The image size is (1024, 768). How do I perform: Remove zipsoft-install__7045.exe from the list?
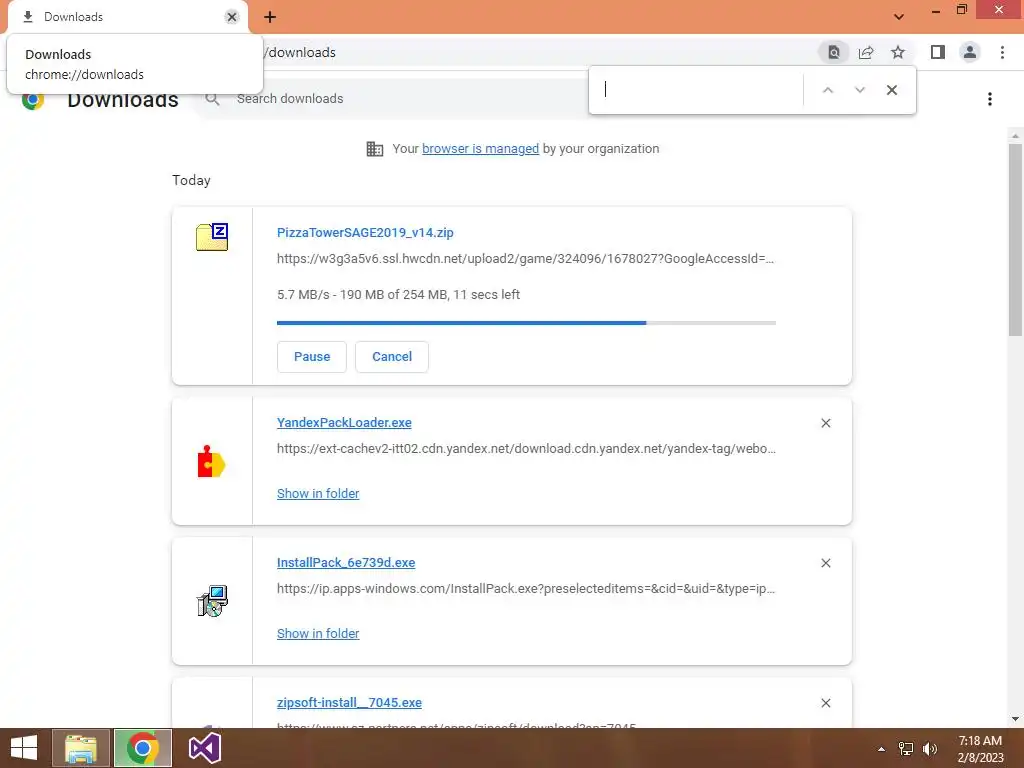825,703
